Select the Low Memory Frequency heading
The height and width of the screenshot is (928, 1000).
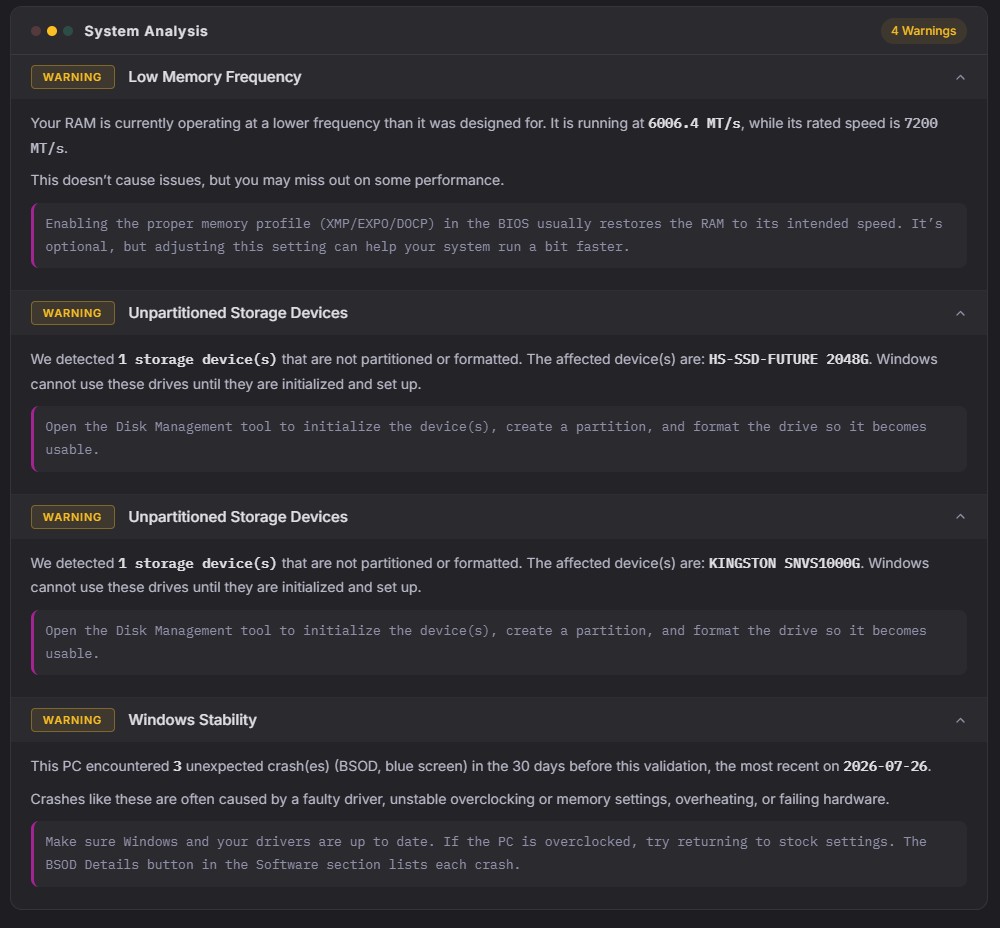click(215, 77)
